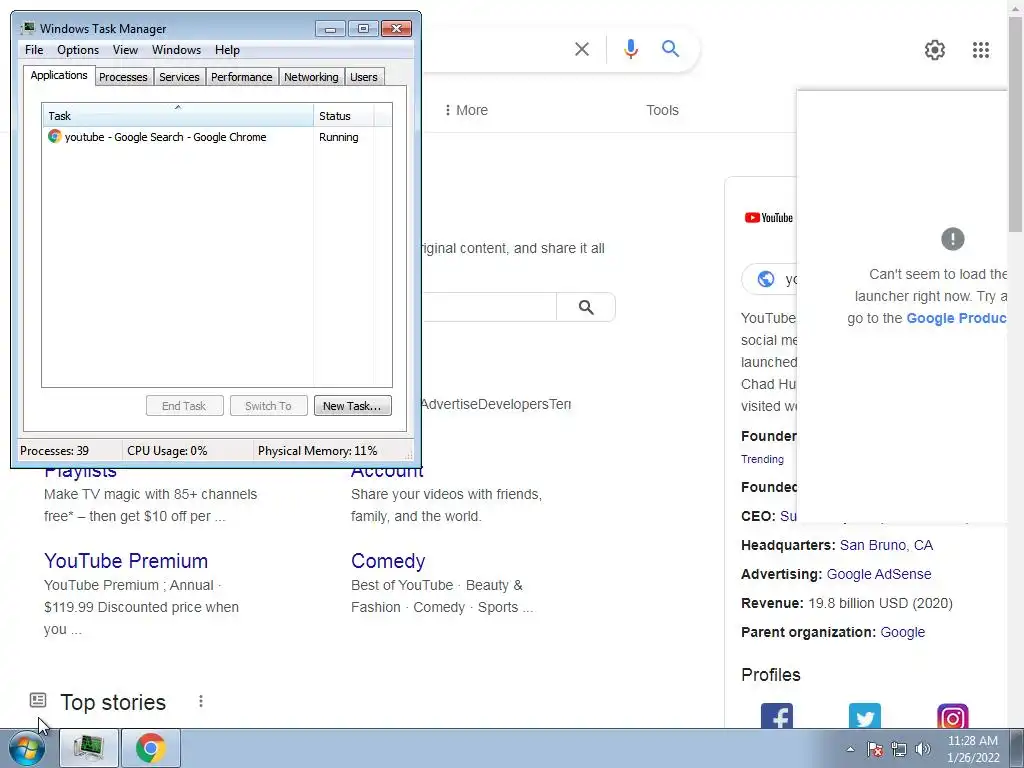Click the Trending link in knowledge panel
1024x768 pixels.
tap(762, 459)
